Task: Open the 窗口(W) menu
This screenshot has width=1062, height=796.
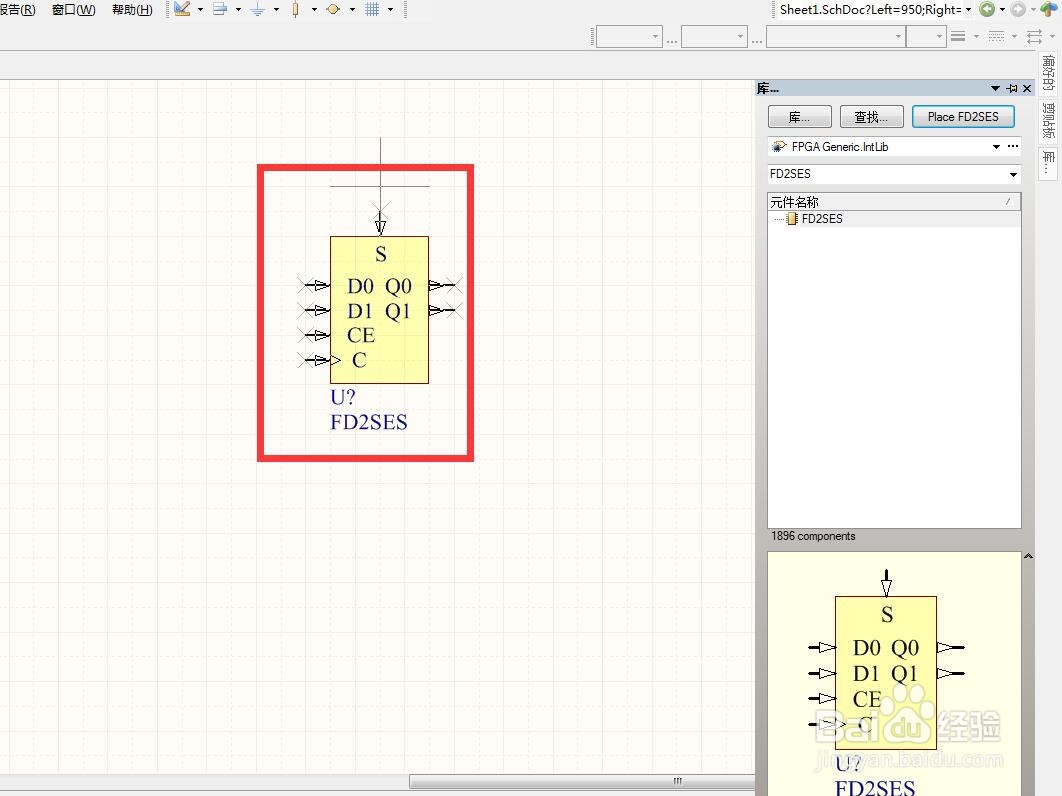Action: (x=74, y=9)
